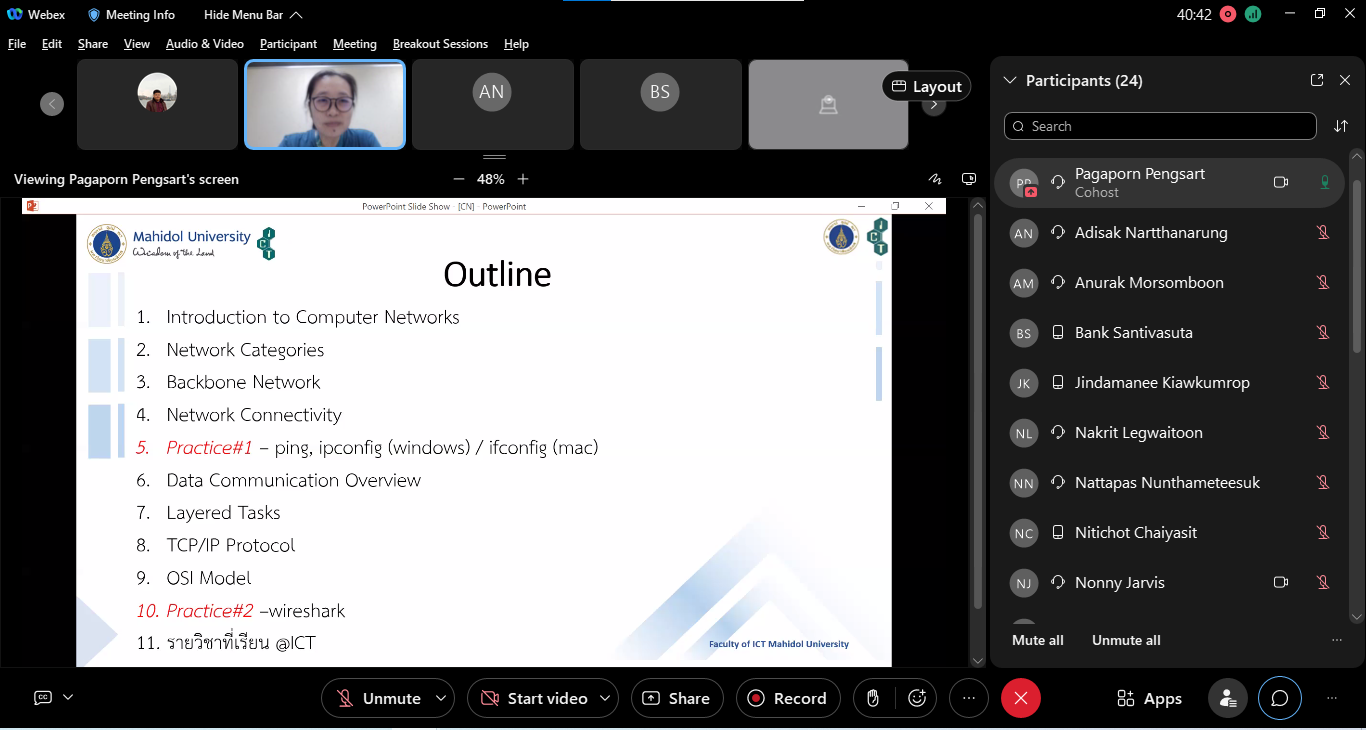Start your video camera
1366x730 pixels.
coord(534,698)
